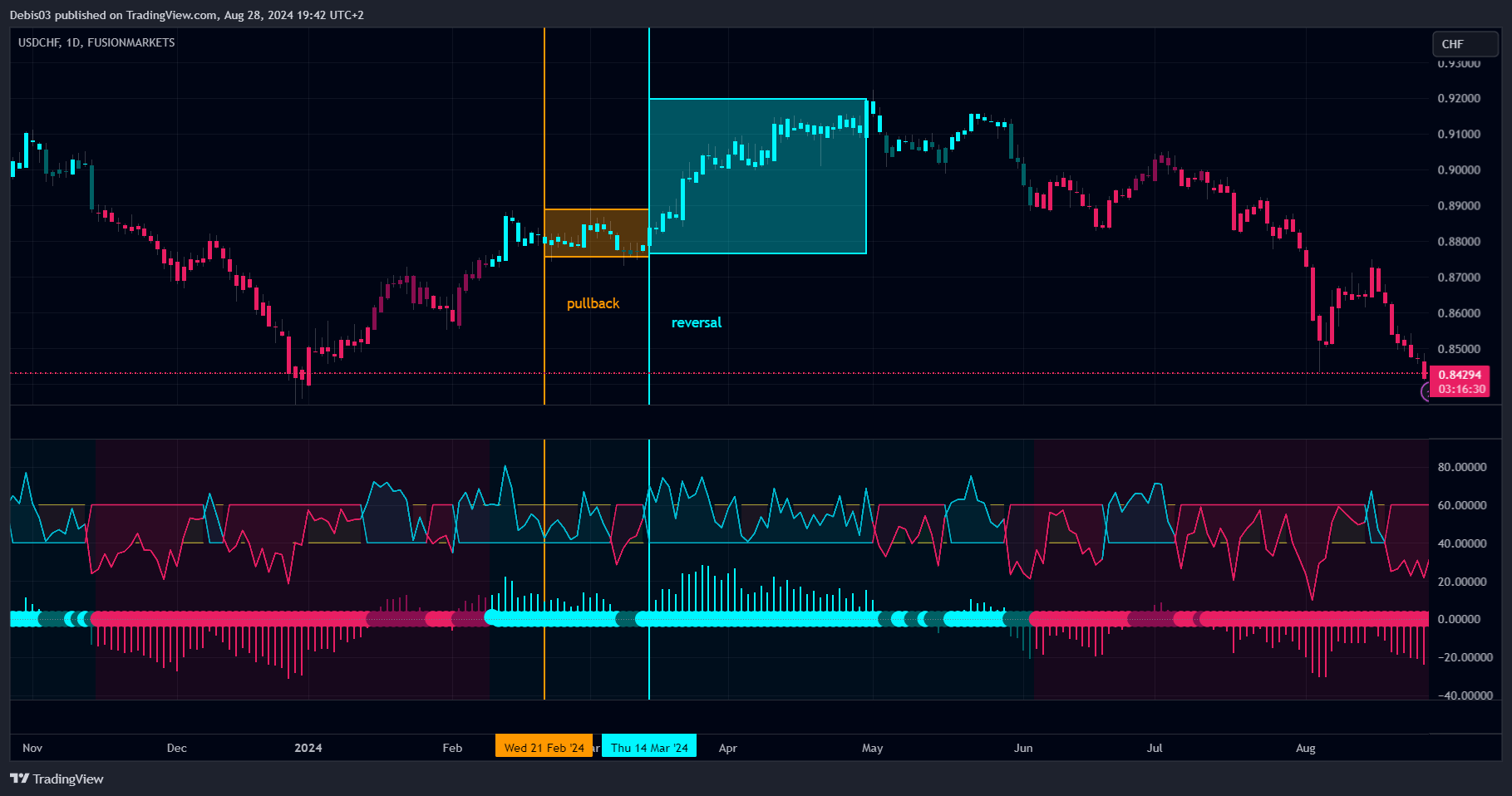Click the CHF currency button
1512x796 pixels.
pos(1465,44)
